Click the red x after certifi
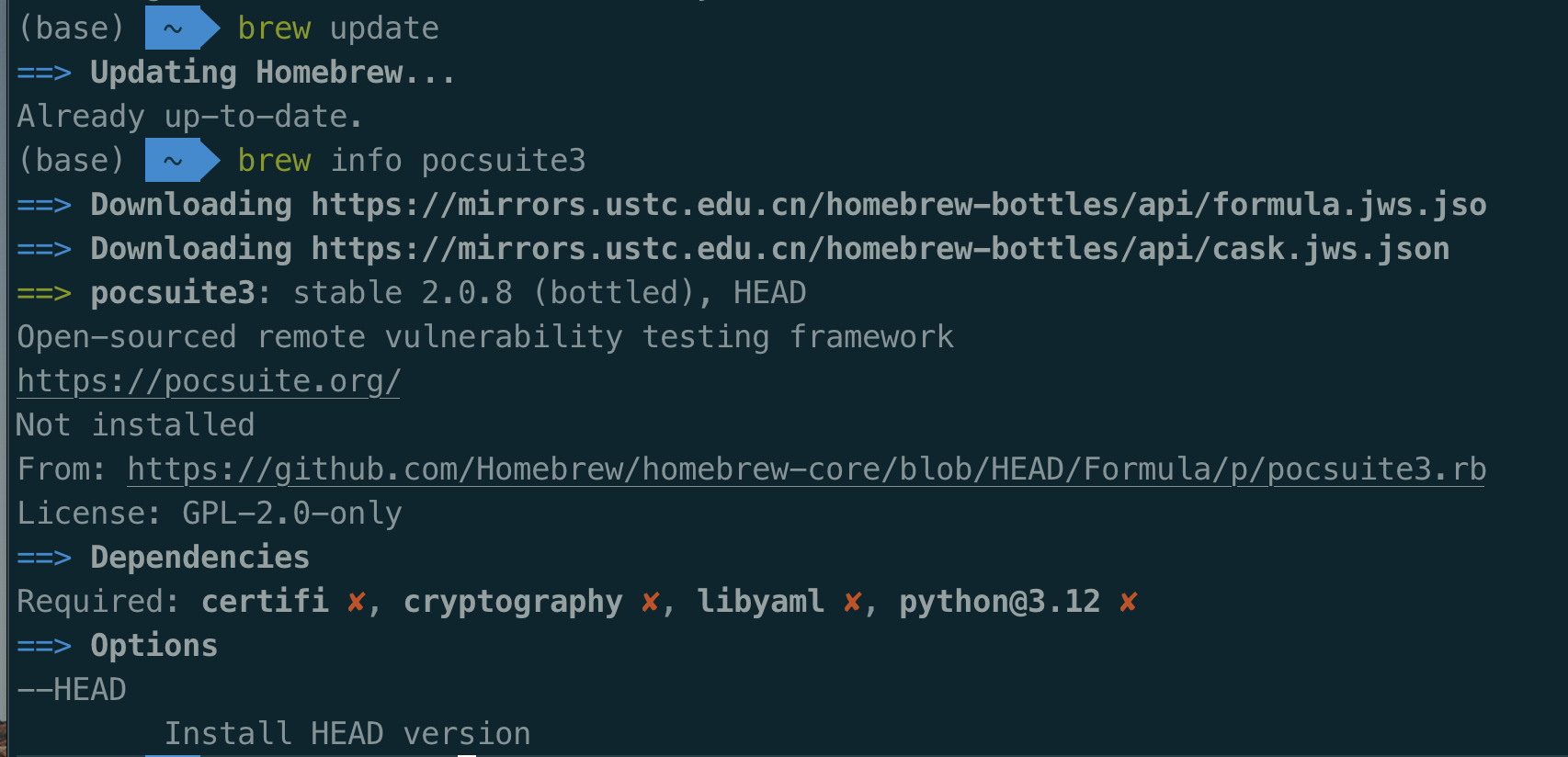Viewport: 1568px width, 757px height. (356, 603)
